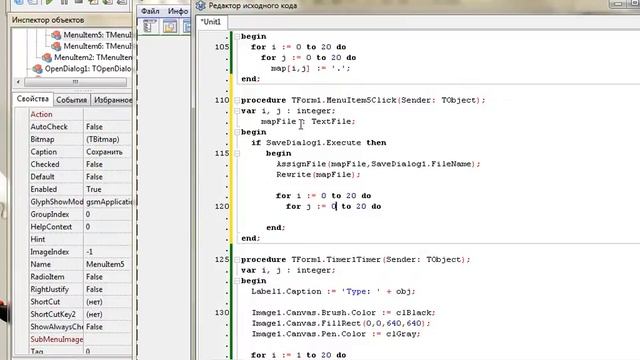The width and height of the screenshot is (640, 360).
Task: Switch to the Свойства tab
Action: click(x=33, y=99)
